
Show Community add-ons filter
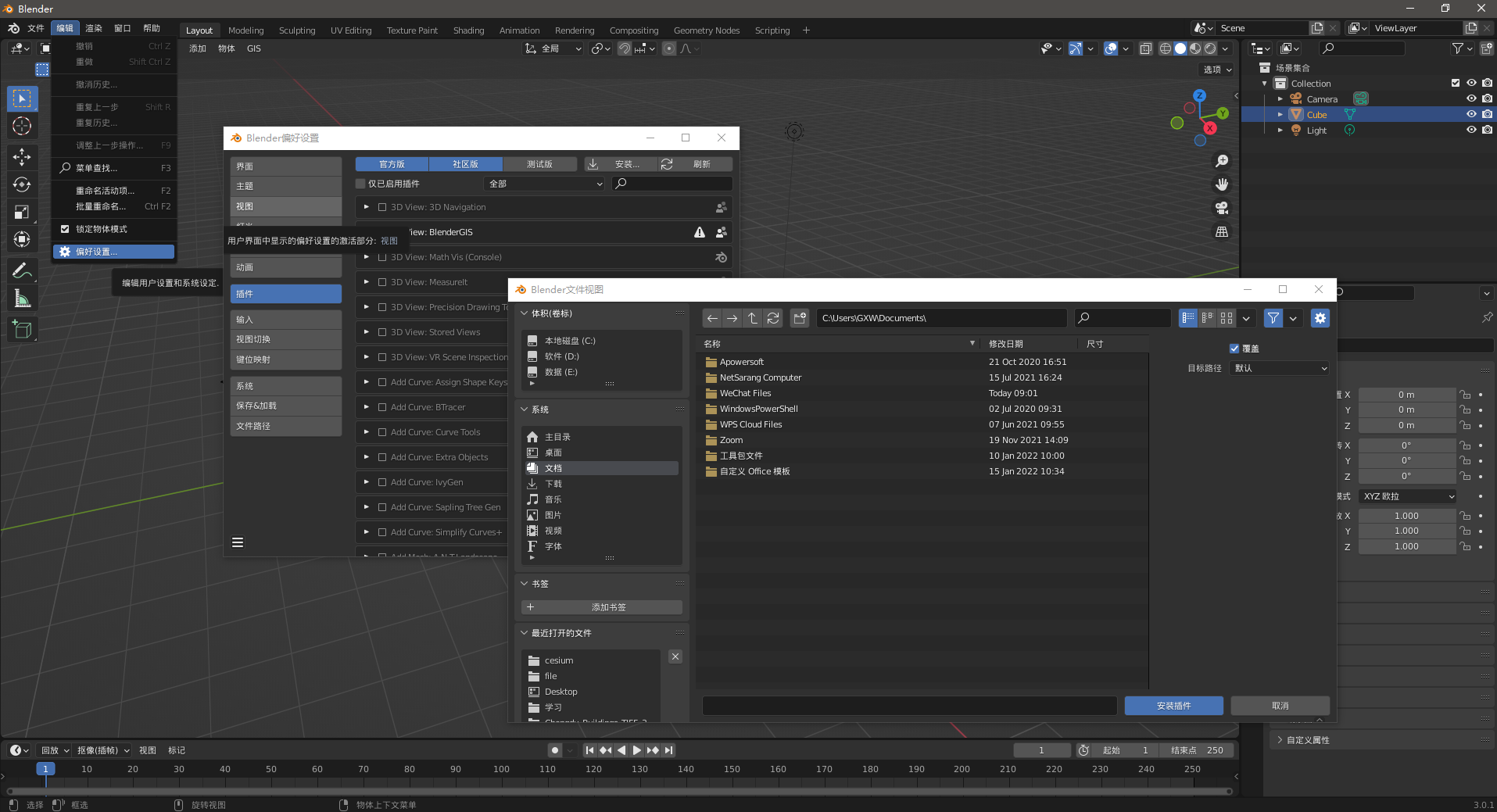pyautogui.click(x=466, y=164)
